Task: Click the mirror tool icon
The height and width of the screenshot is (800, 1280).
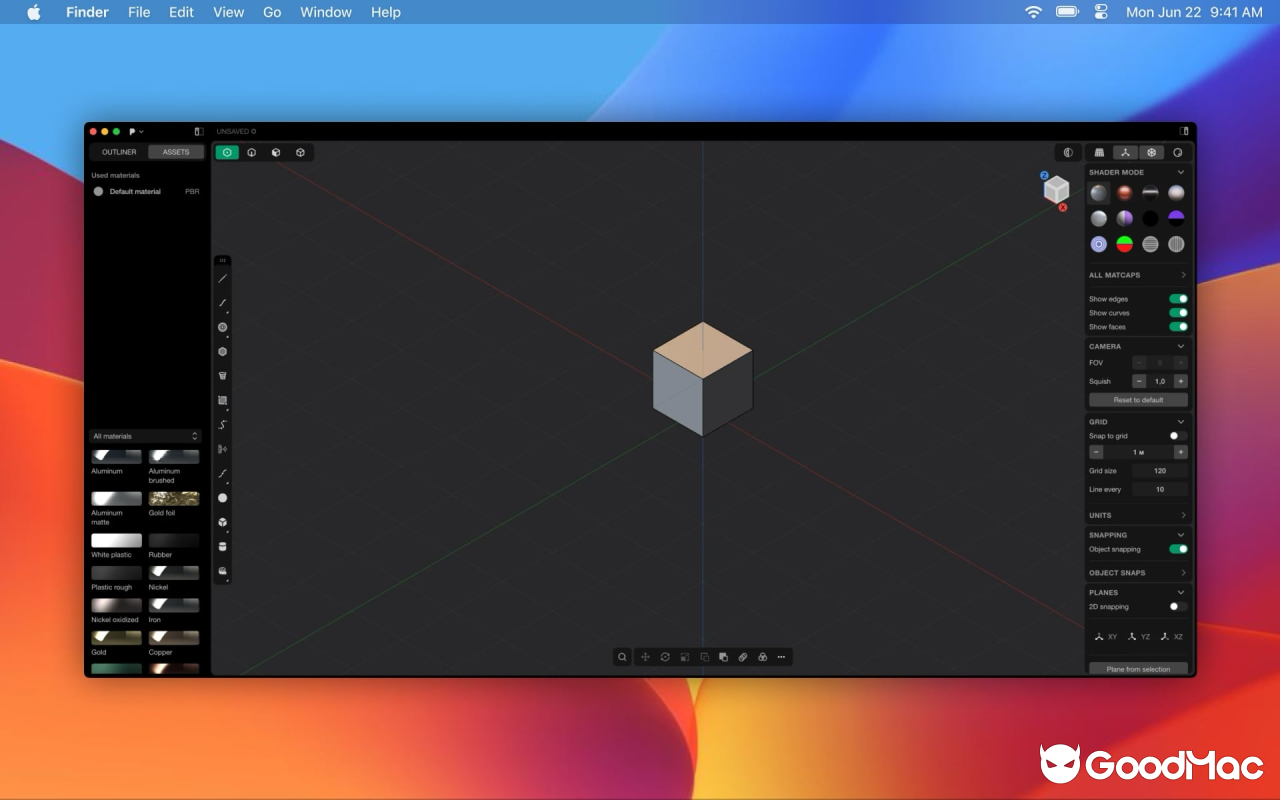Action: point(222,449)
